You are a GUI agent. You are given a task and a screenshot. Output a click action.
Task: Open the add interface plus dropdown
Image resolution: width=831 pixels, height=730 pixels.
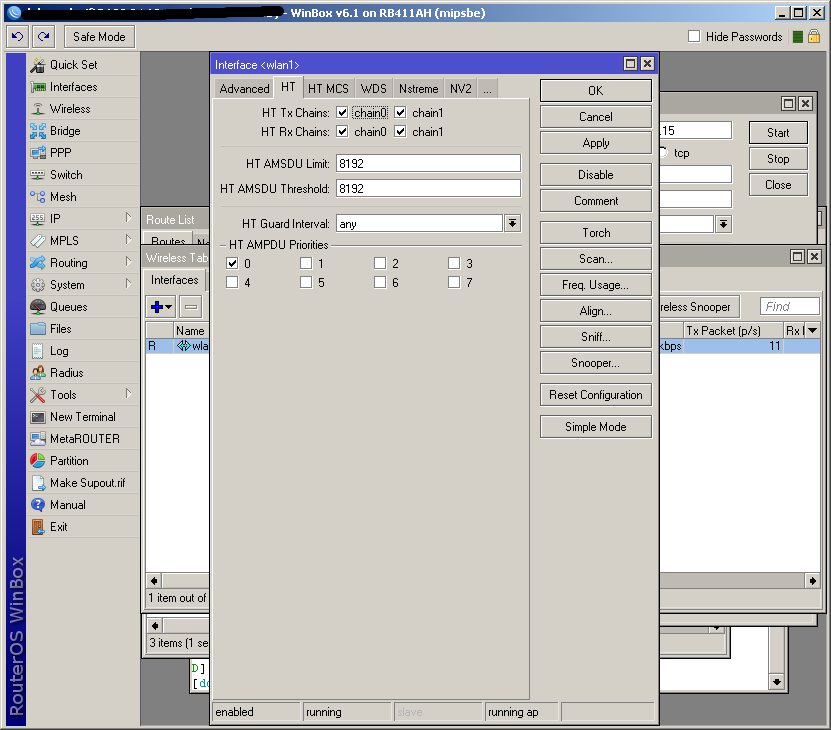tap(161, 306)
